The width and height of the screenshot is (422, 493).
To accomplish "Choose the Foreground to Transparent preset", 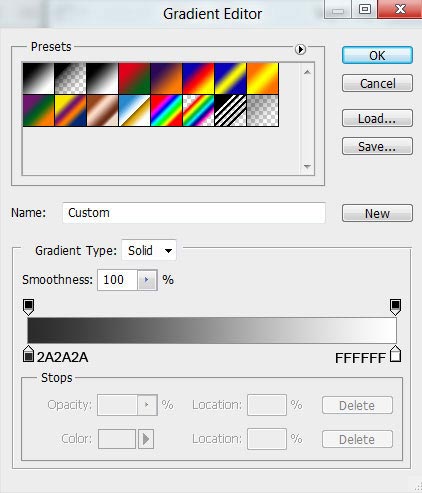I will coord(70,79).
